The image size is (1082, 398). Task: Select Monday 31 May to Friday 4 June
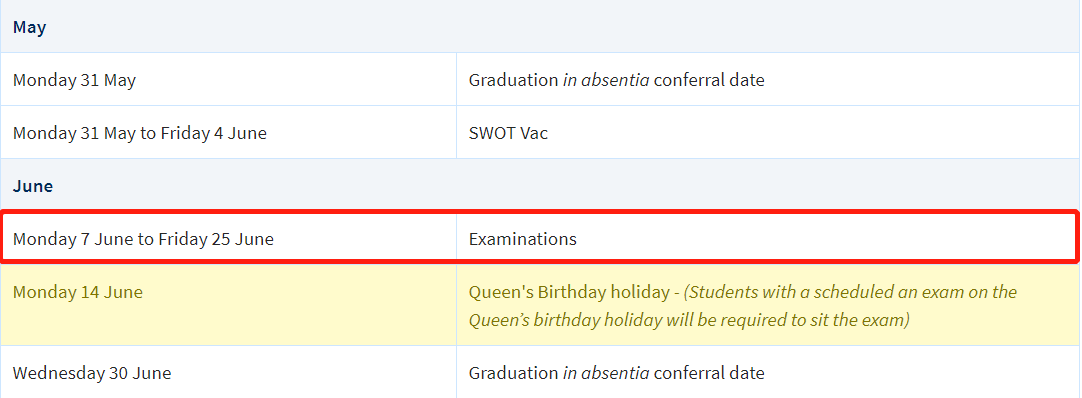139,132
